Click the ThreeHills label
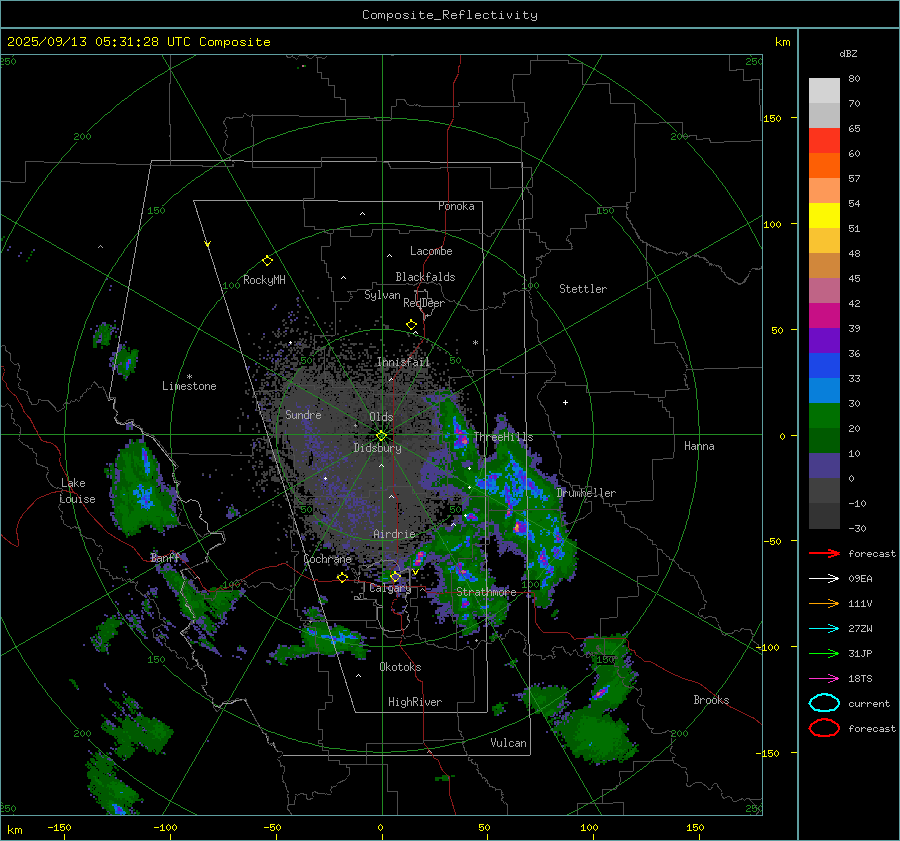 pos(503,437)
